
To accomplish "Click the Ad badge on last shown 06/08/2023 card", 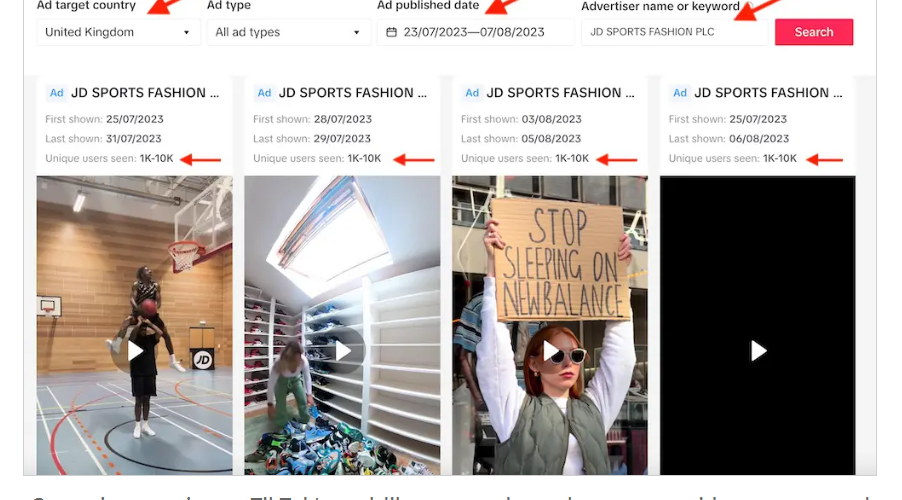I will pyautogui.click(x=680, y=93).
